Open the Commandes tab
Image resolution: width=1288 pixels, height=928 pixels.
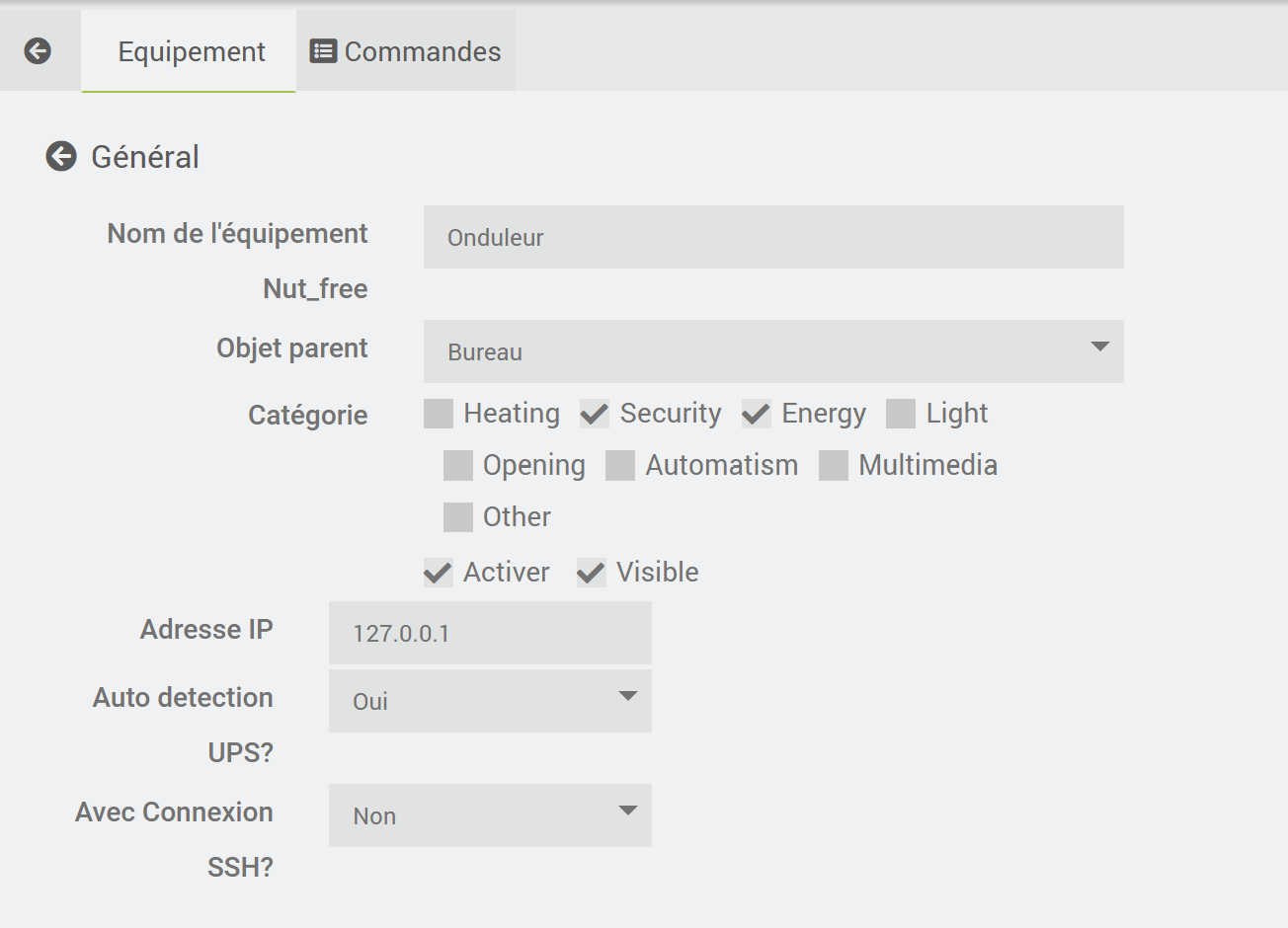[x=406, y=51]
